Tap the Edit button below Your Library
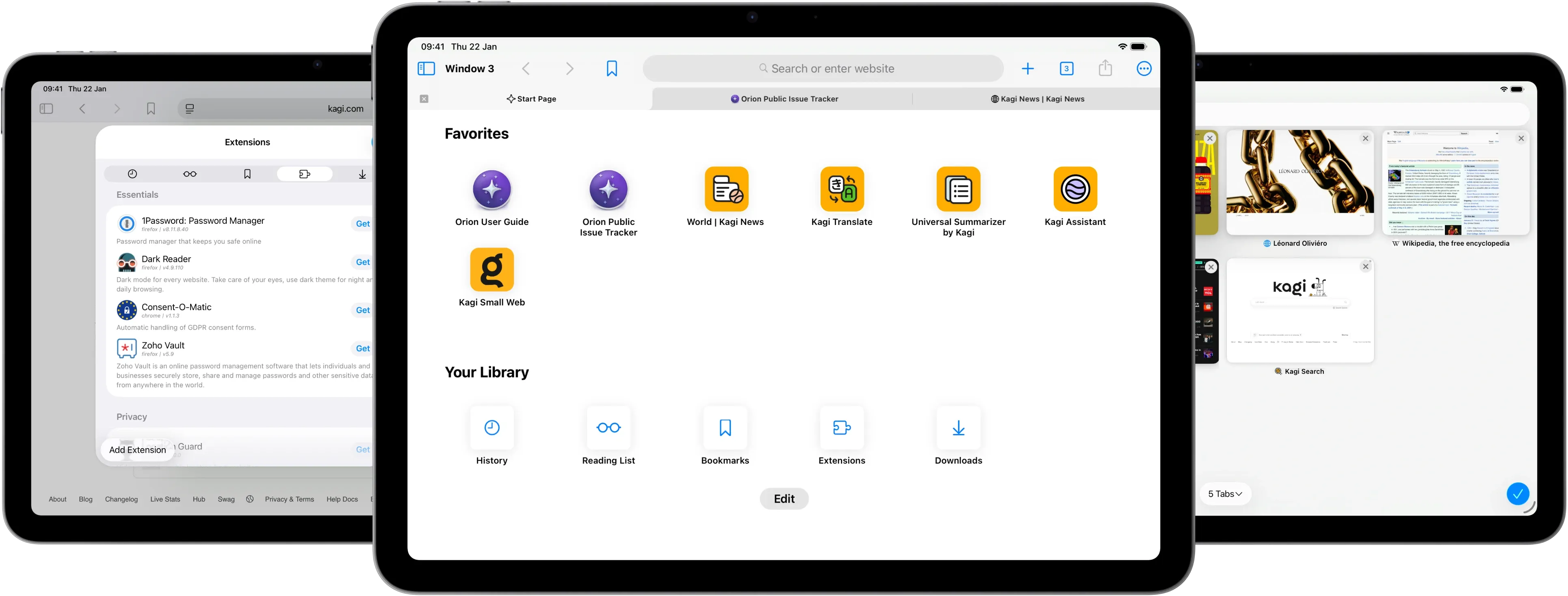This screenshot has width=1568, height=596. (784, 498)
